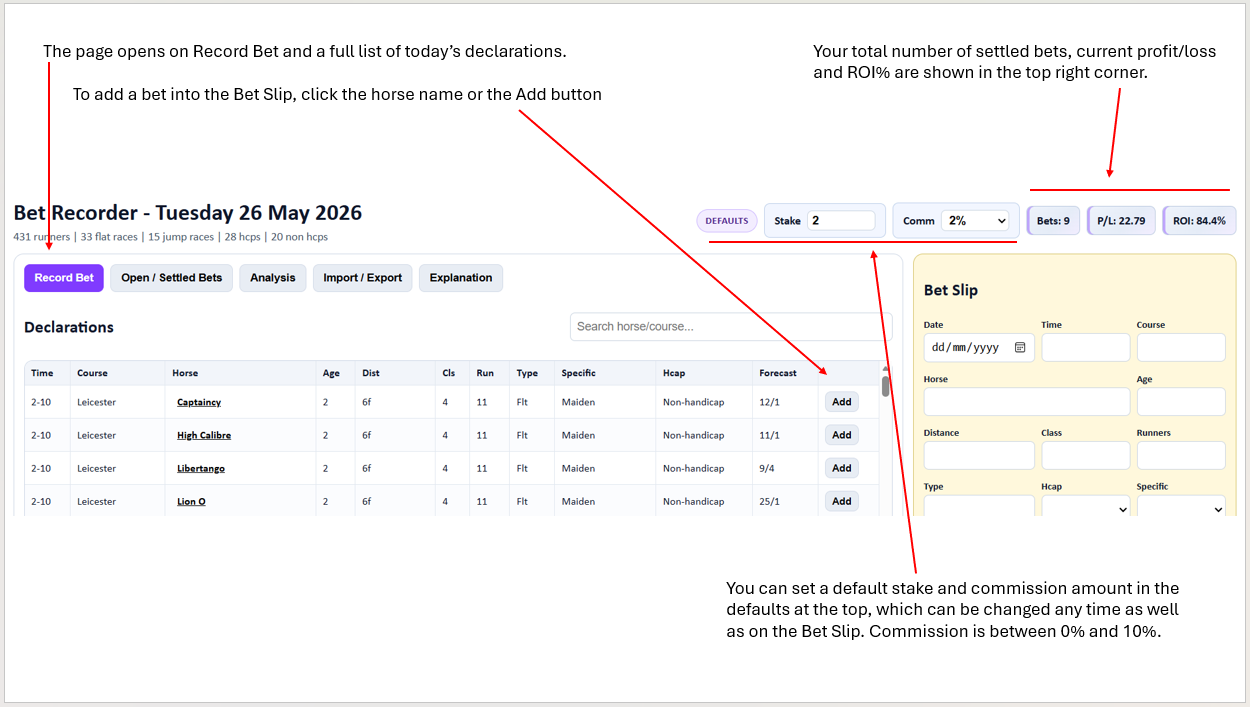Viewport: 1250px width, 707px height.
Task: Click the ROI: 84.4% stat badge
Action: point(1199,221)
